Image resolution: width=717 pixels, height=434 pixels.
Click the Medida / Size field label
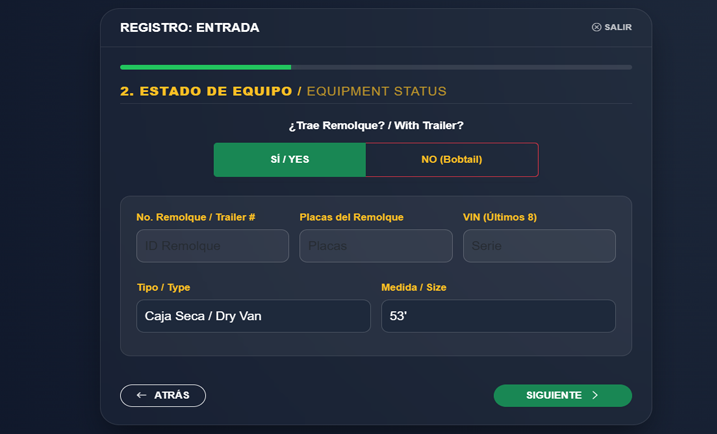pos(413,287)
